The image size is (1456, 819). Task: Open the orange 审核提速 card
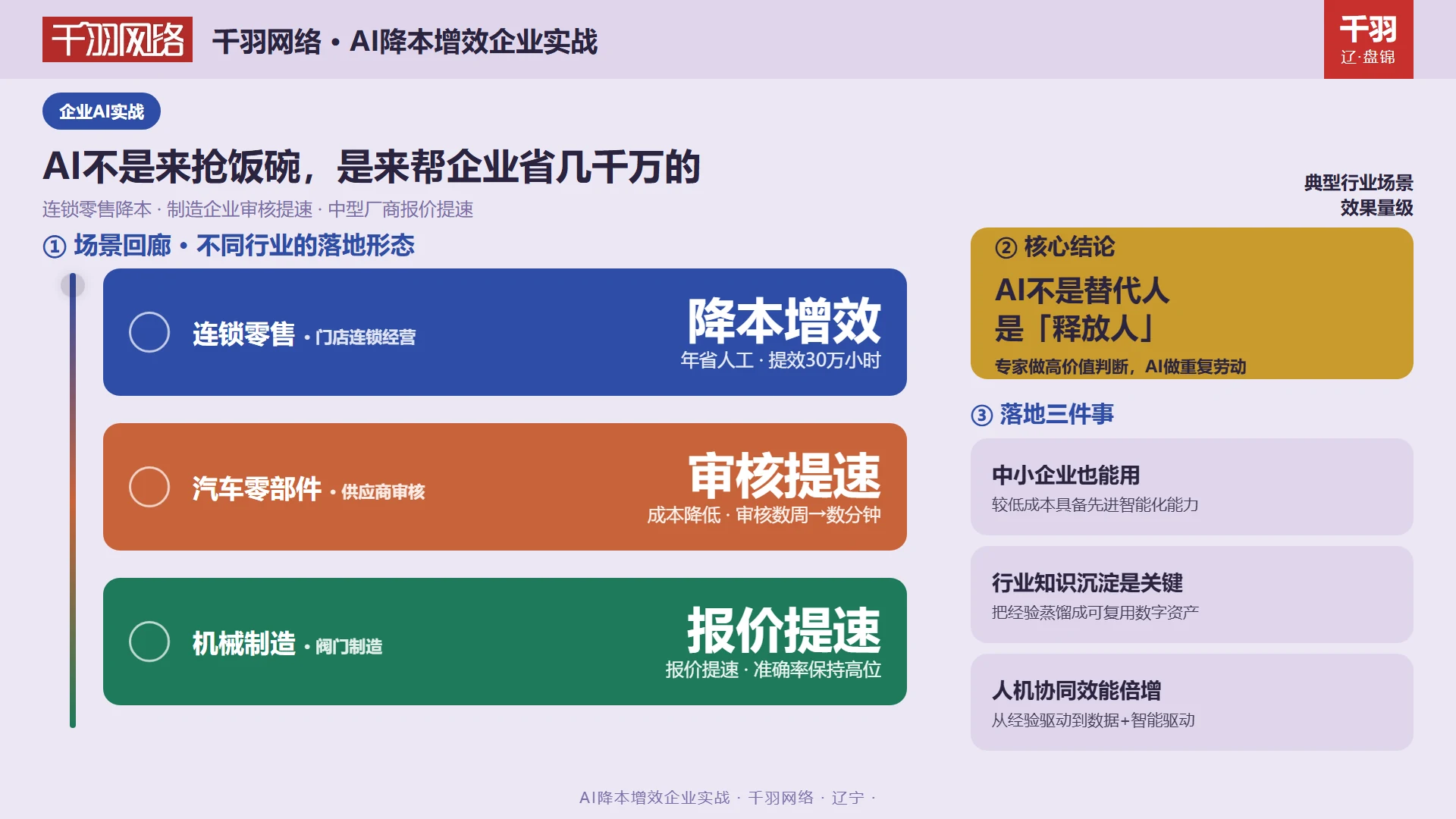505,487
